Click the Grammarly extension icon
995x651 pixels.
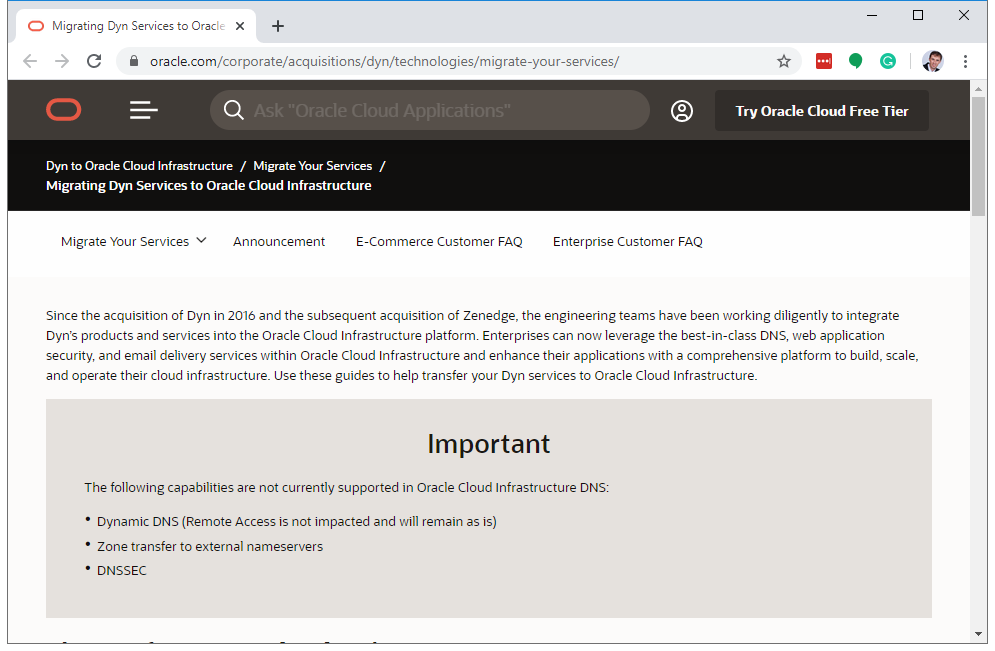(x=887, y=61)
